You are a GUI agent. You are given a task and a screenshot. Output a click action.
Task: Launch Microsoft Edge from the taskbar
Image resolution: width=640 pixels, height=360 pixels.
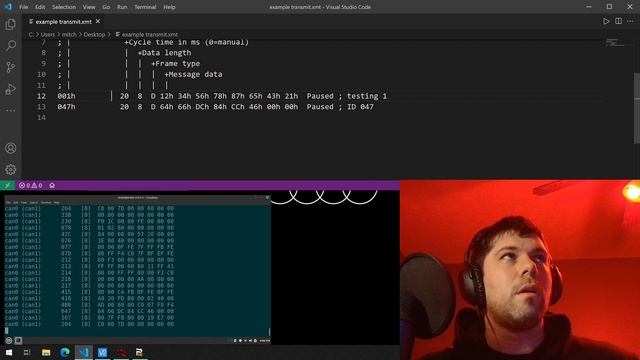[x=65, y=352]
